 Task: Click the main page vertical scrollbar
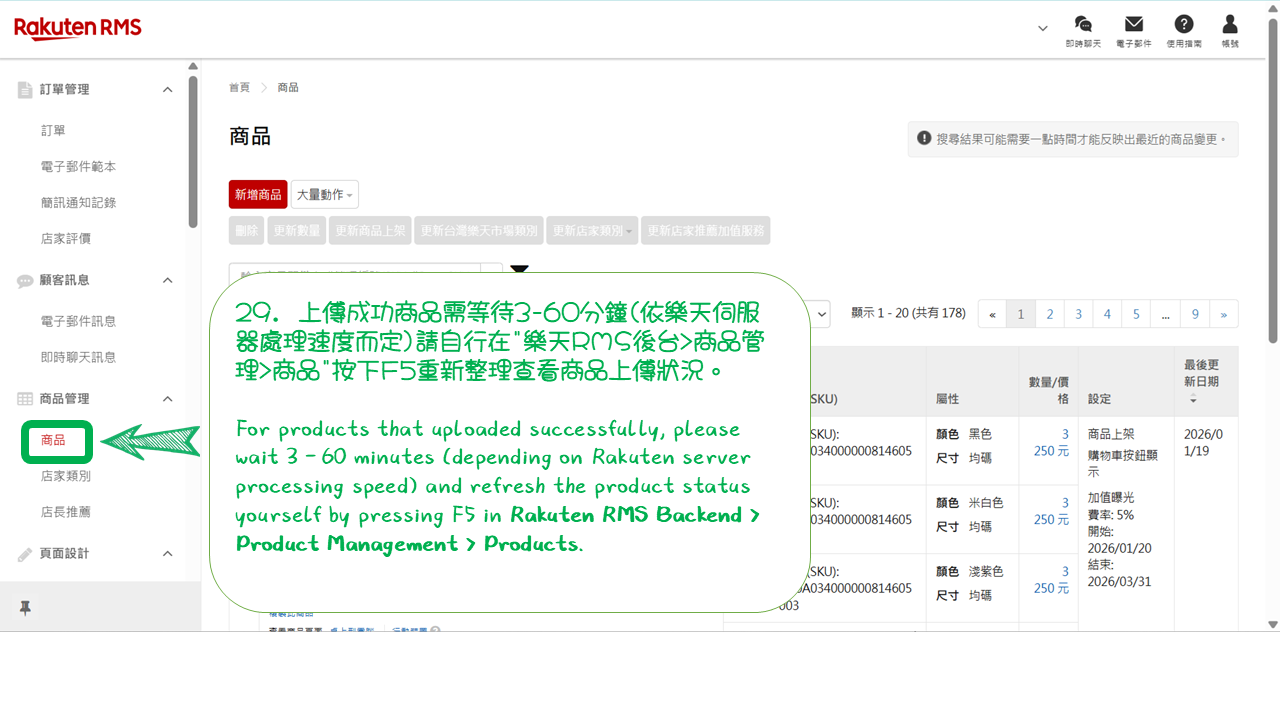pos(1273,200)
